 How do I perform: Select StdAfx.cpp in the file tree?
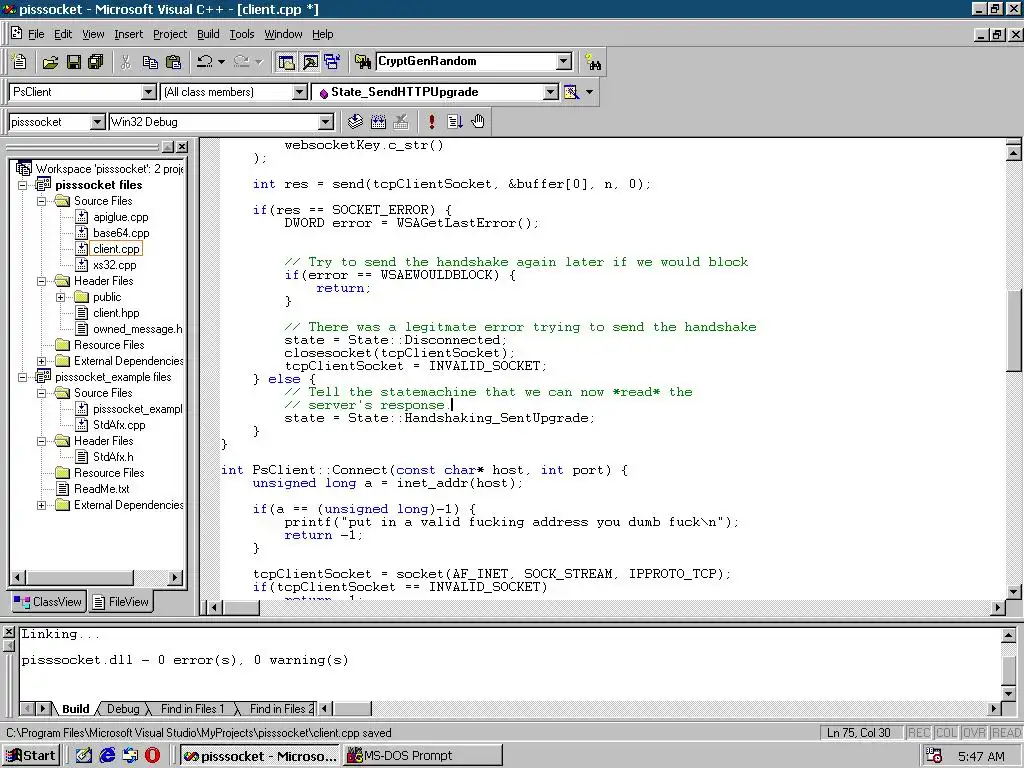click(119, 425)
